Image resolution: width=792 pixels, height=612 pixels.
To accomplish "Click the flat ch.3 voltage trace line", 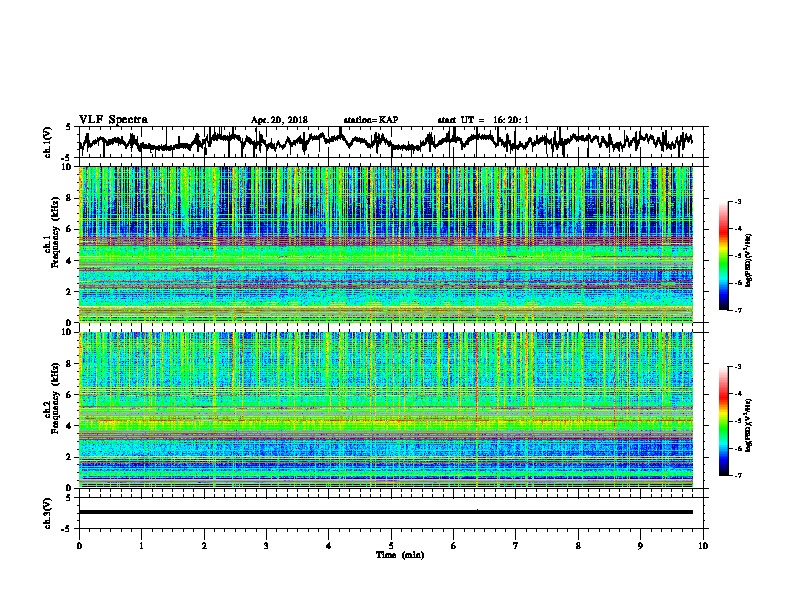I will coord(386,512).
